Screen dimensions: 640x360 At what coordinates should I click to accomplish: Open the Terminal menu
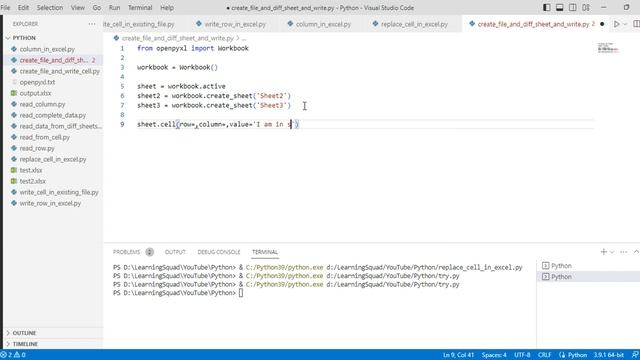tap(140, 8)
